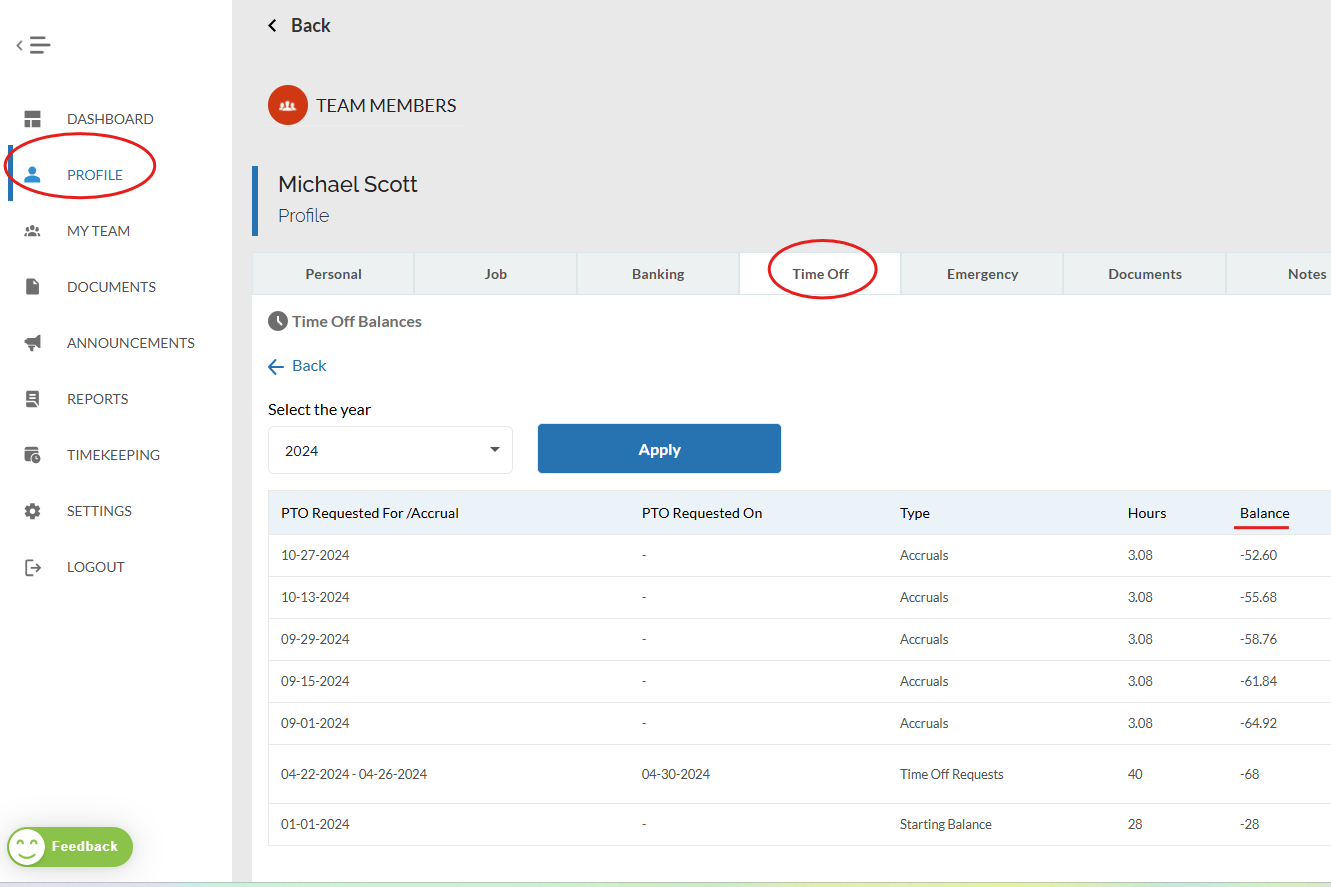Click the Dashboard grid icon
The image size is (1331, 887).
33,119
